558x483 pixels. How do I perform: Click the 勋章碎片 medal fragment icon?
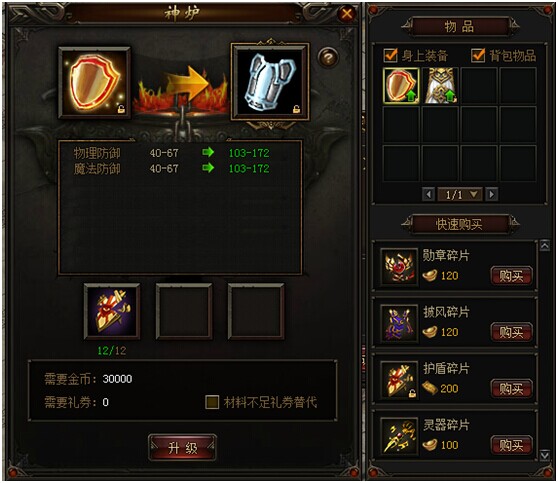[x=399, y=267]
